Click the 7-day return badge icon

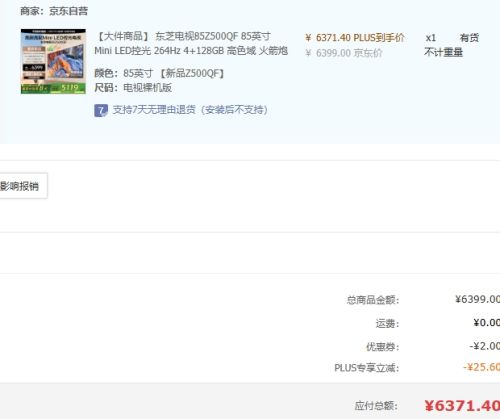[101, 110]
